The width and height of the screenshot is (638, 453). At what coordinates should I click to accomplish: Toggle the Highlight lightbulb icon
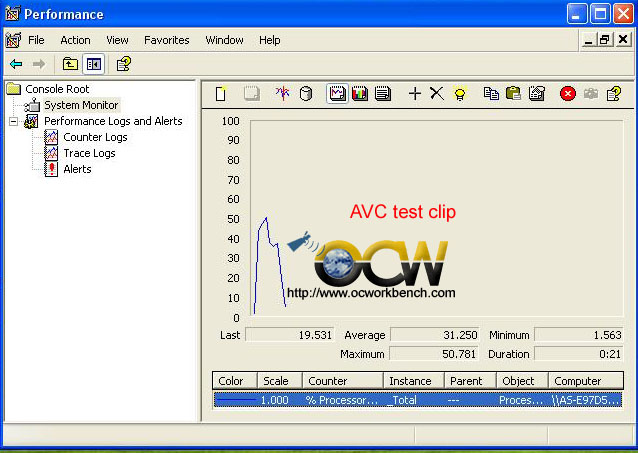[460, 94]
